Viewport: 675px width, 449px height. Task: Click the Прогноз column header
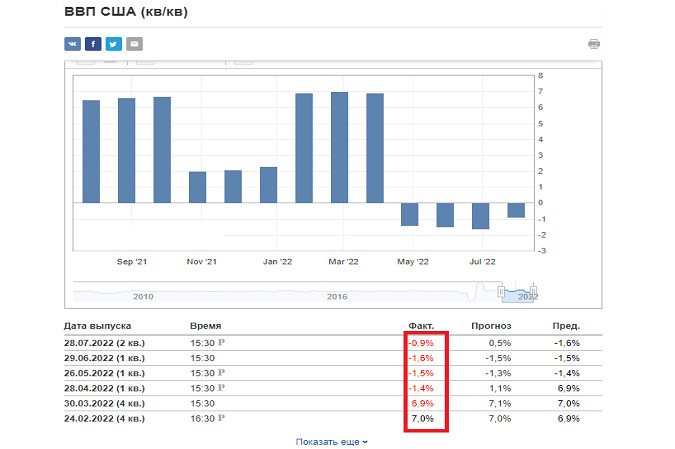(x=492, y=326)
